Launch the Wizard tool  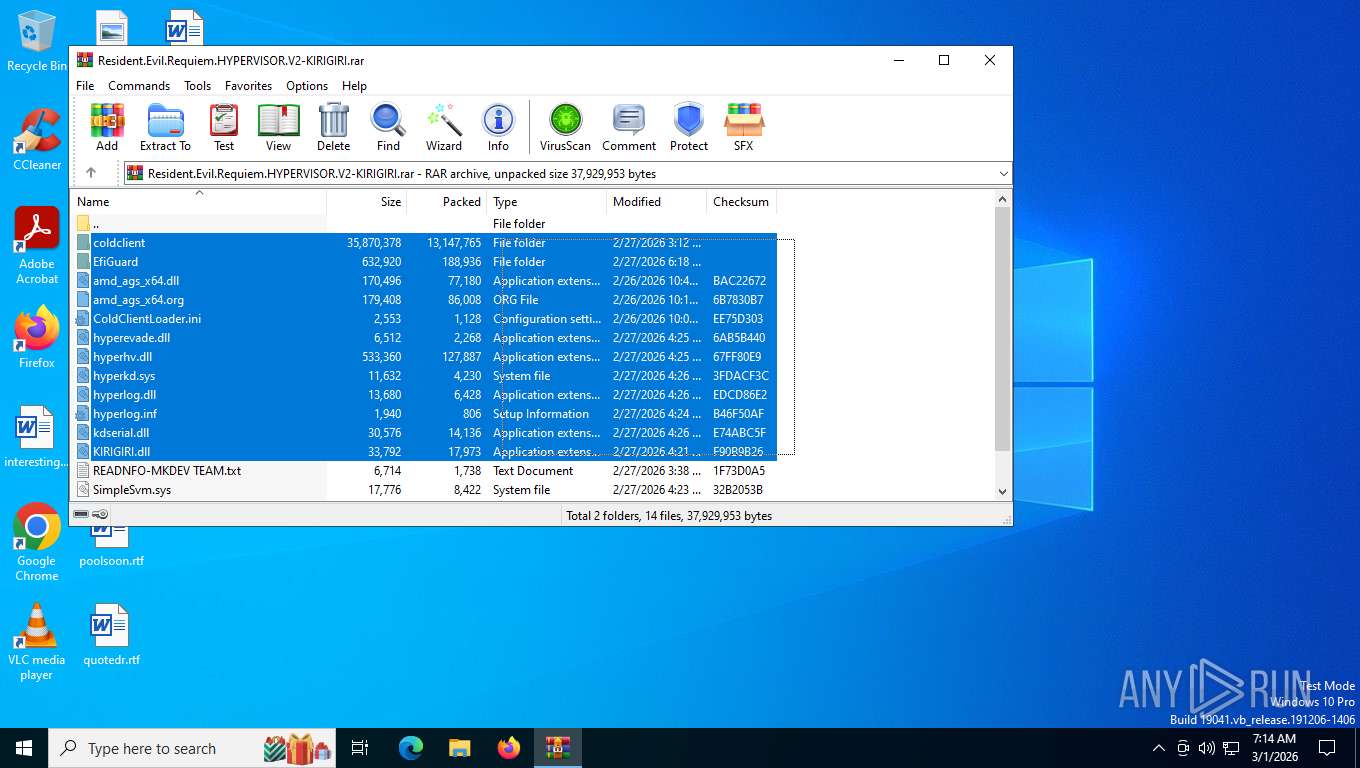click(443, 127)
